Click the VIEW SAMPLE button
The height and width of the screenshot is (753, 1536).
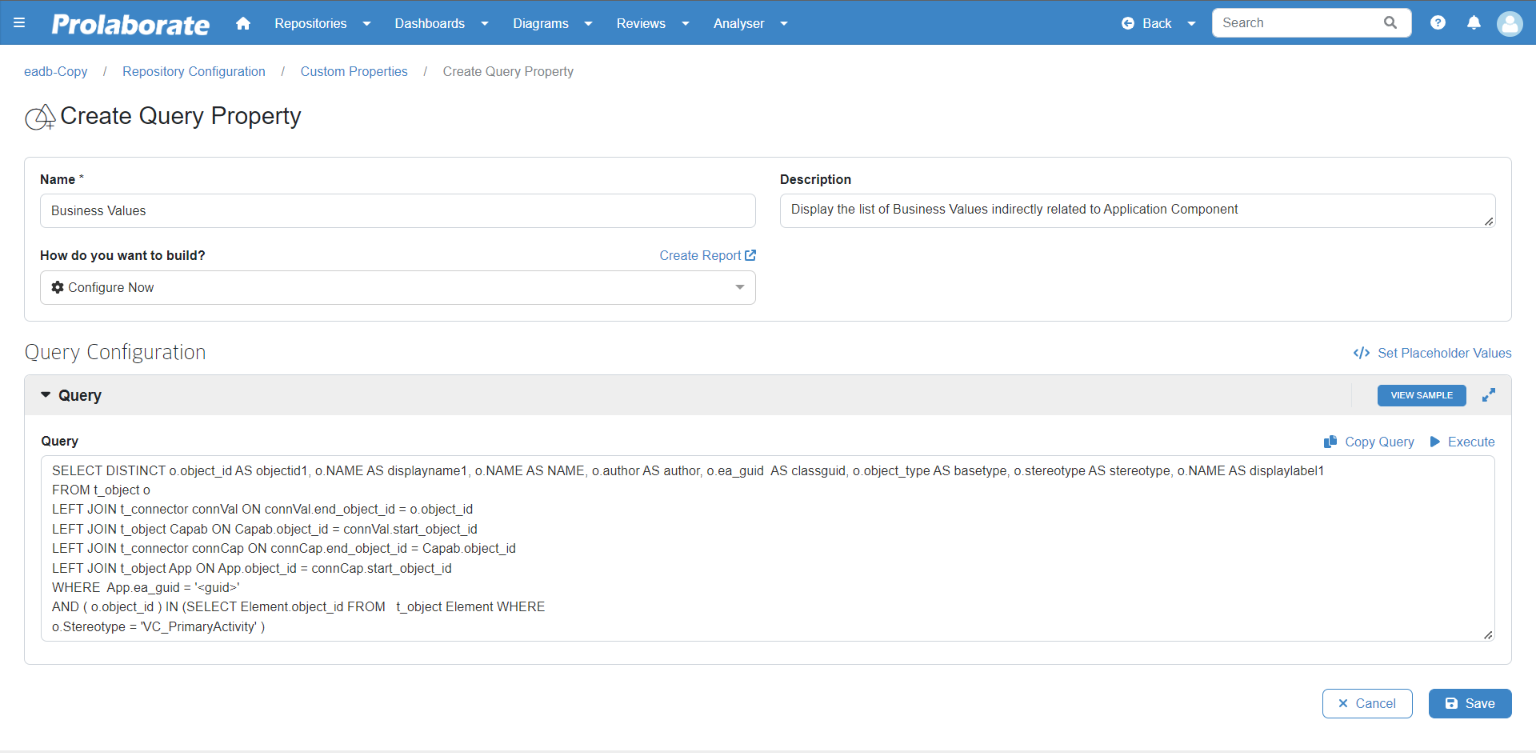coord(1421,395)
